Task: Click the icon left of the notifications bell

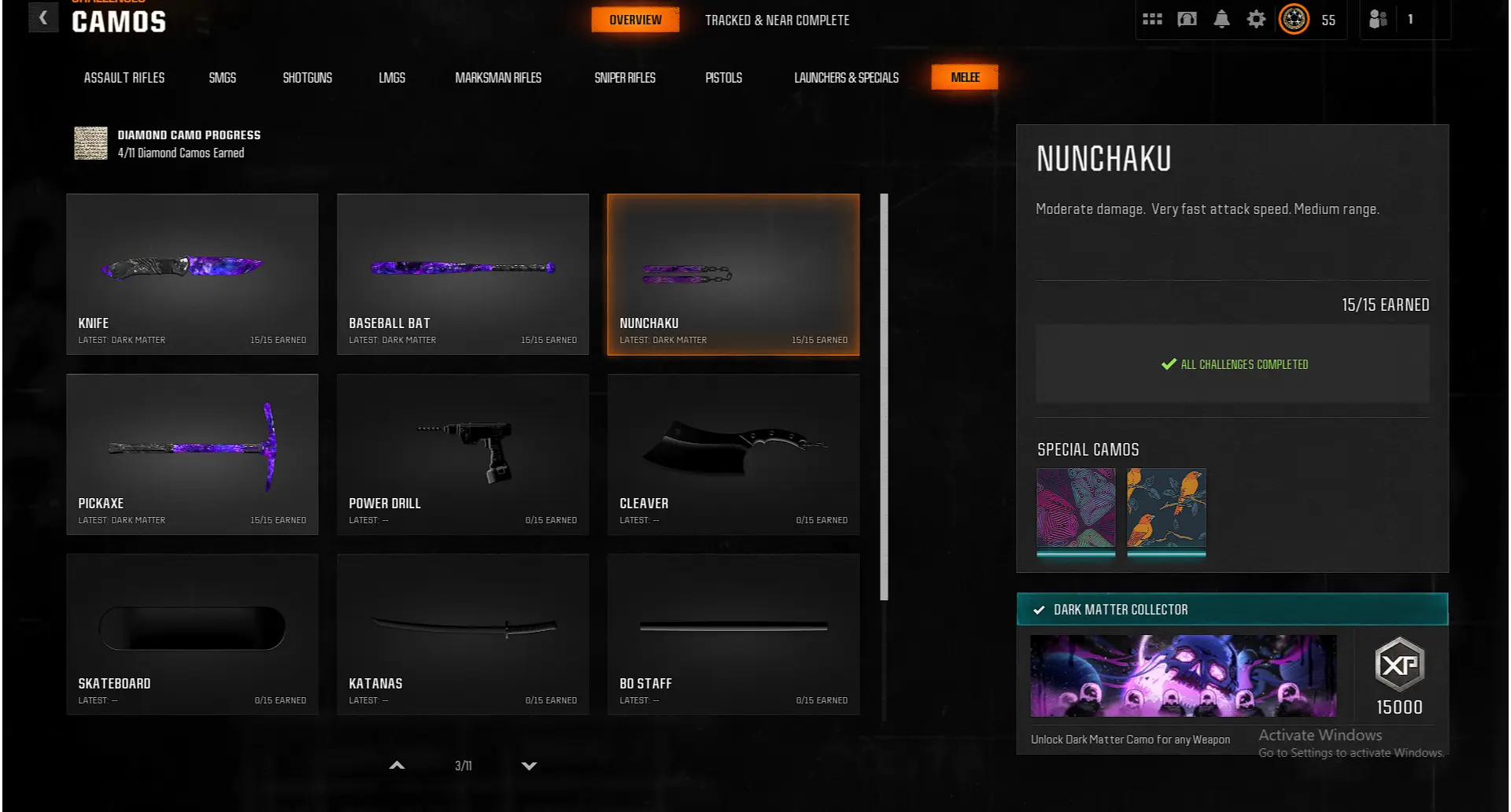Action: point(1187,19)
